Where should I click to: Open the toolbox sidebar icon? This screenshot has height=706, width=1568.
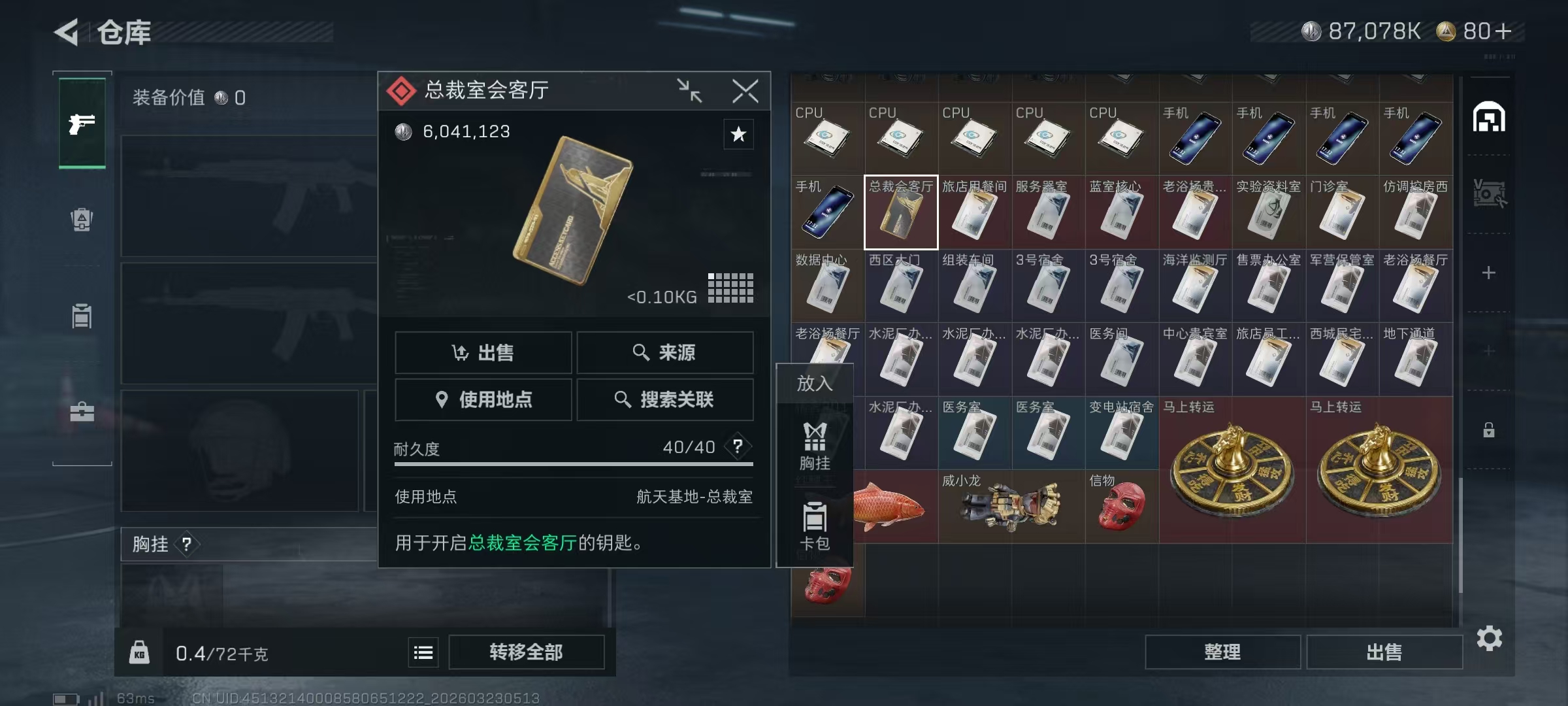click(82, 411)
